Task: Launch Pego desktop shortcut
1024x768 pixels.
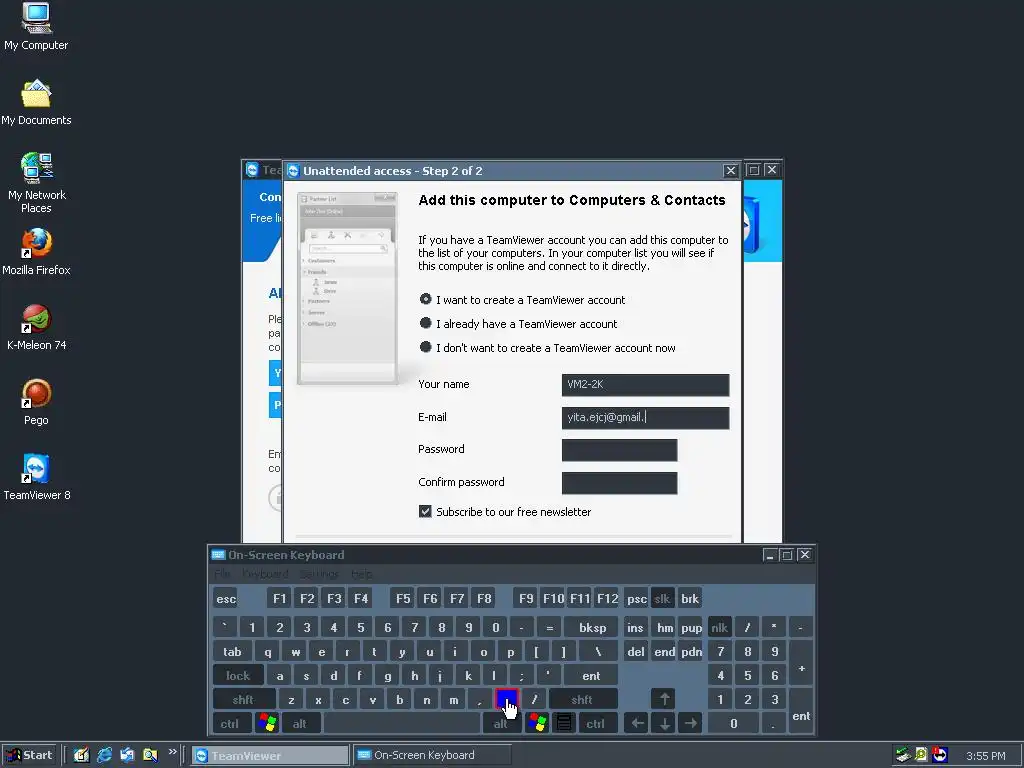Action: click(36, 402)
